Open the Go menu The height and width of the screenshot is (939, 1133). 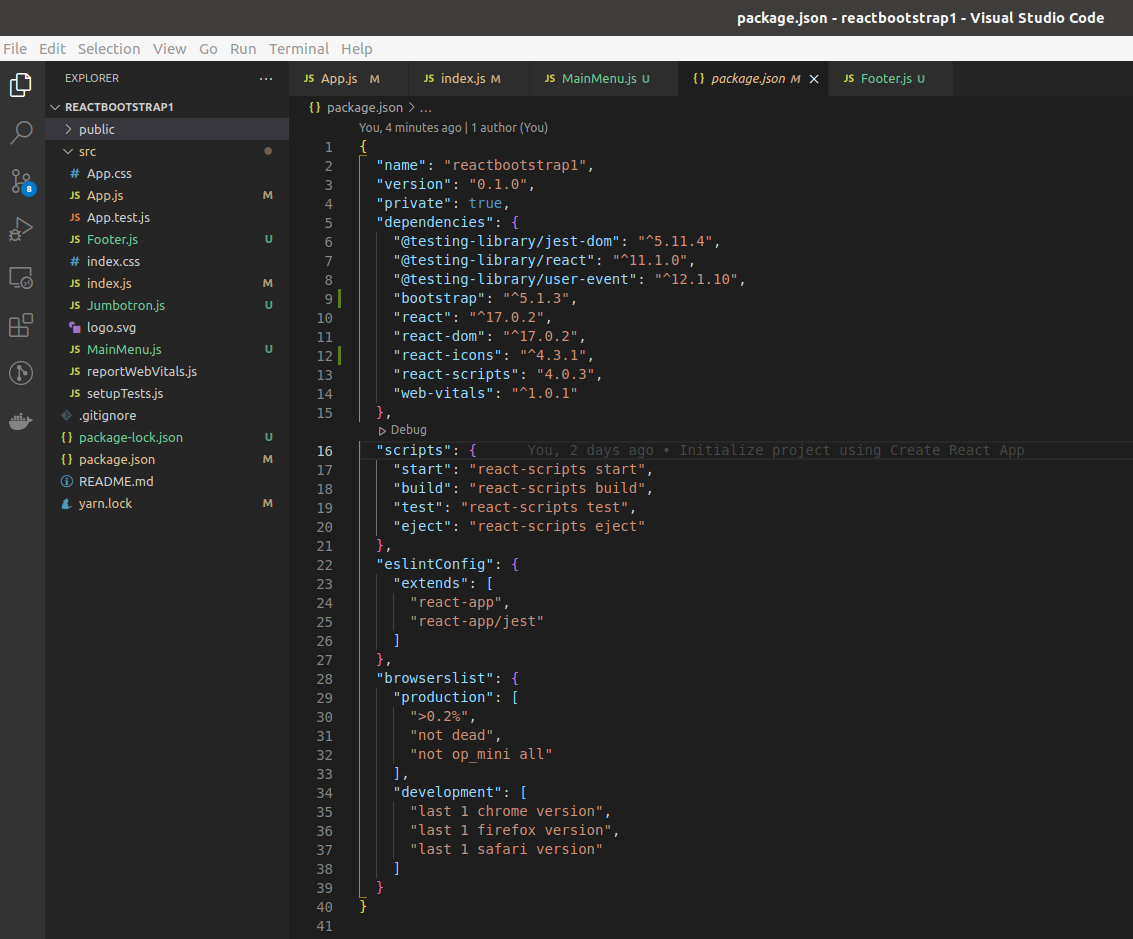208,48
